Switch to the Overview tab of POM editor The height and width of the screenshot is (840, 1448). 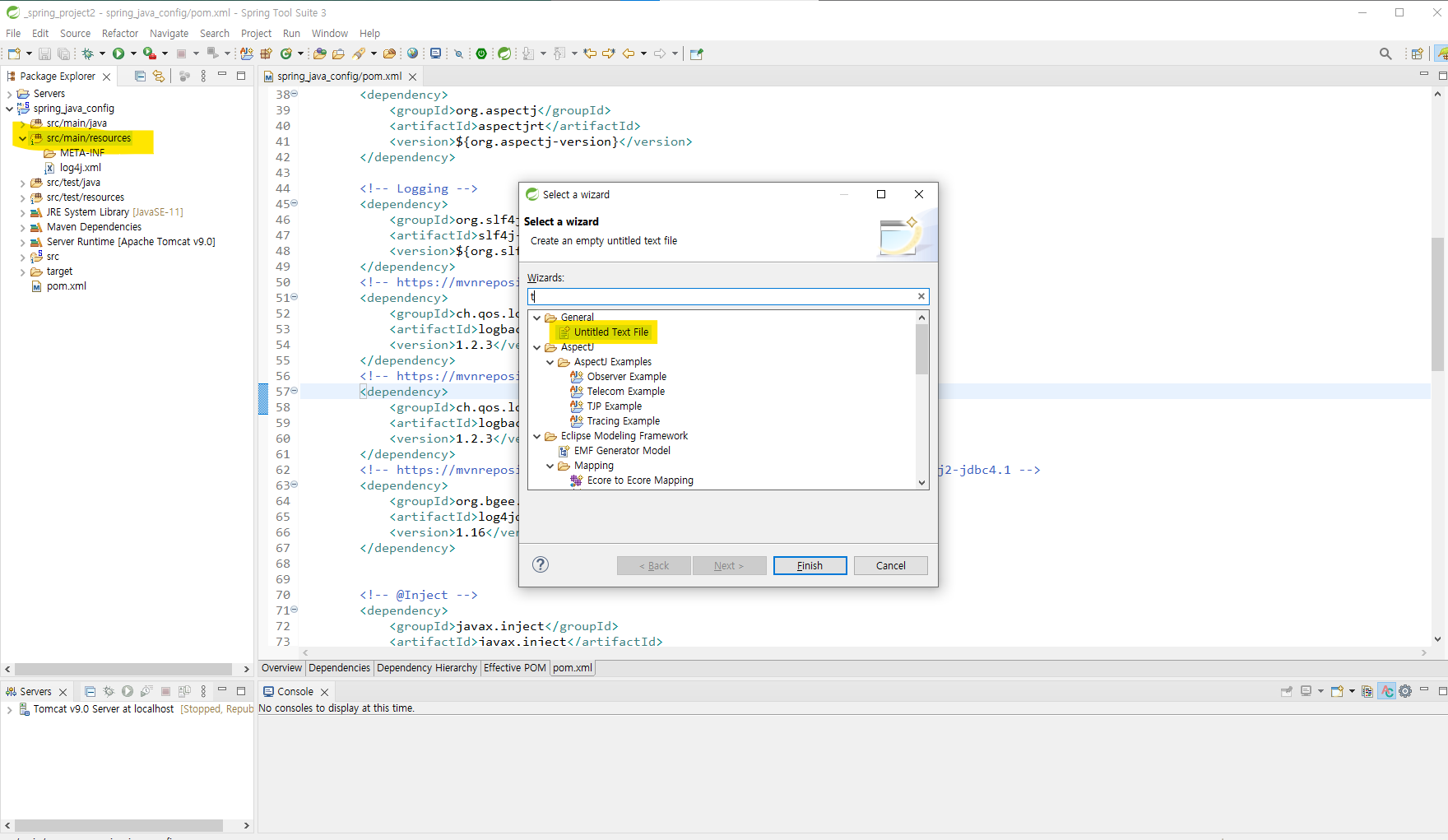pos(281,668)
